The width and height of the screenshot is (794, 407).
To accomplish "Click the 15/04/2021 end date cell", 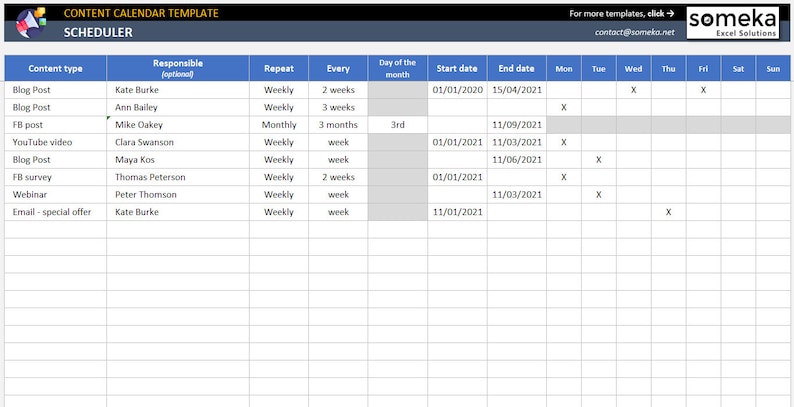I will click(x=517, y=90).
